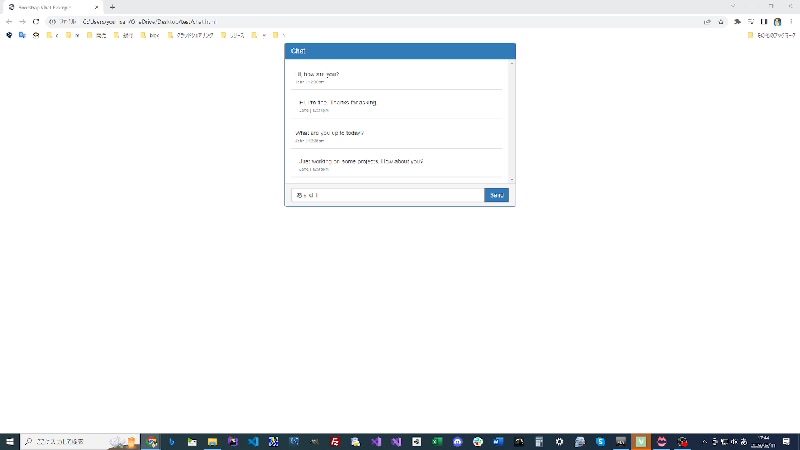Click the browser Forward arrow

point(22,21)
